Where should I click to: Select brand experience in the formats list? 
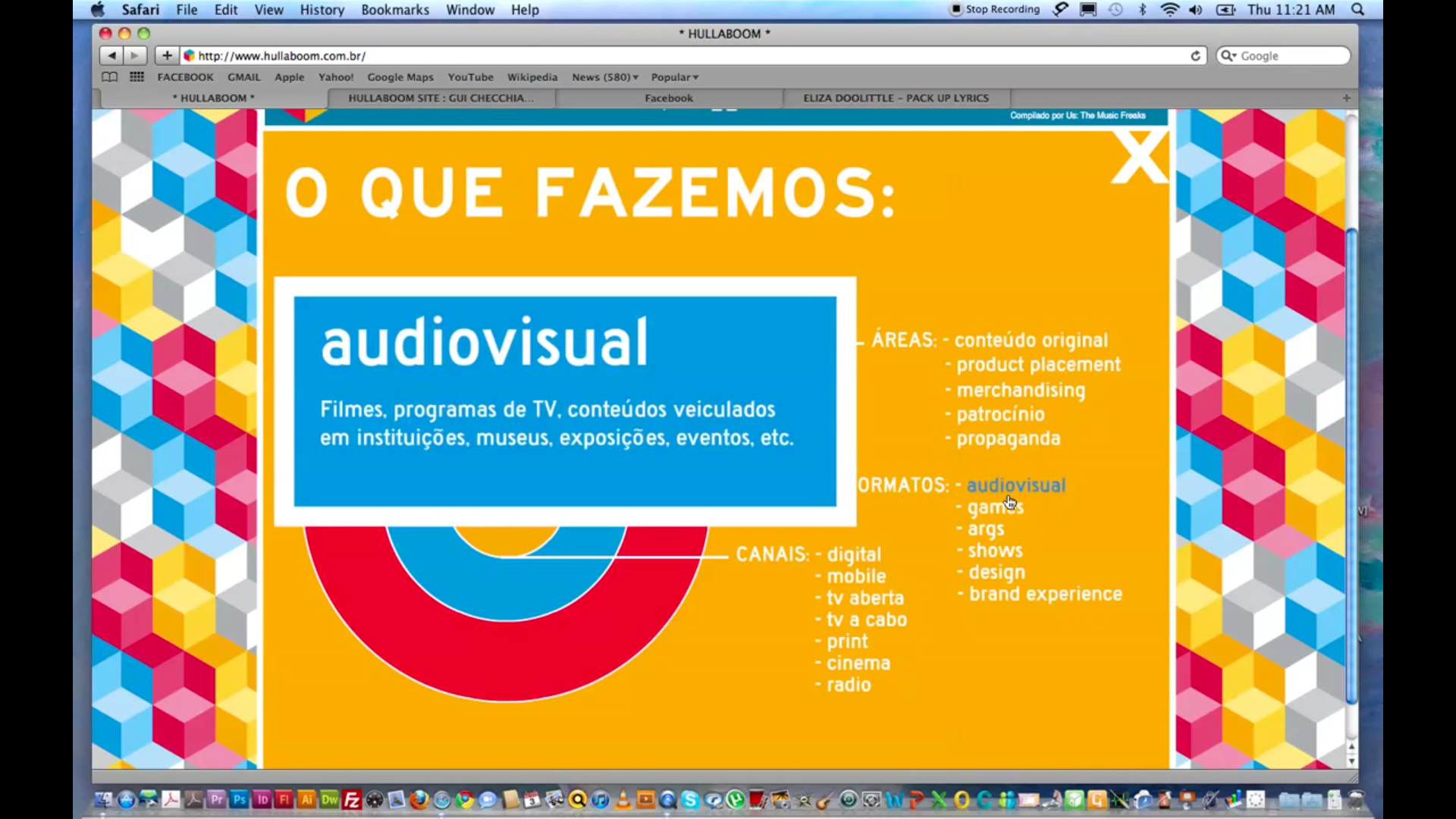[1045, 594]
